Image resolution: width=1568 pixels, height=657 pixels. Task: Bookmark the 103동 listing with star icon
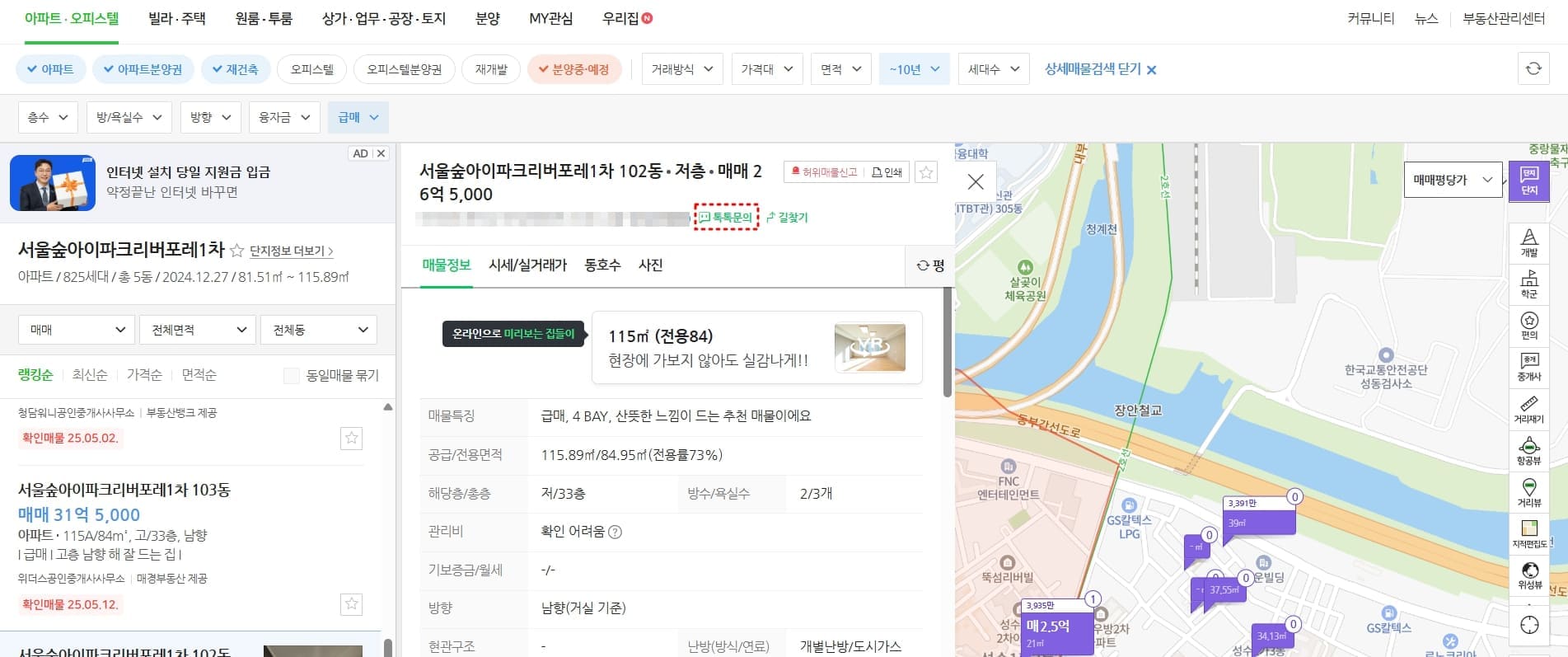pyautogui.click(x=352, y=604)
